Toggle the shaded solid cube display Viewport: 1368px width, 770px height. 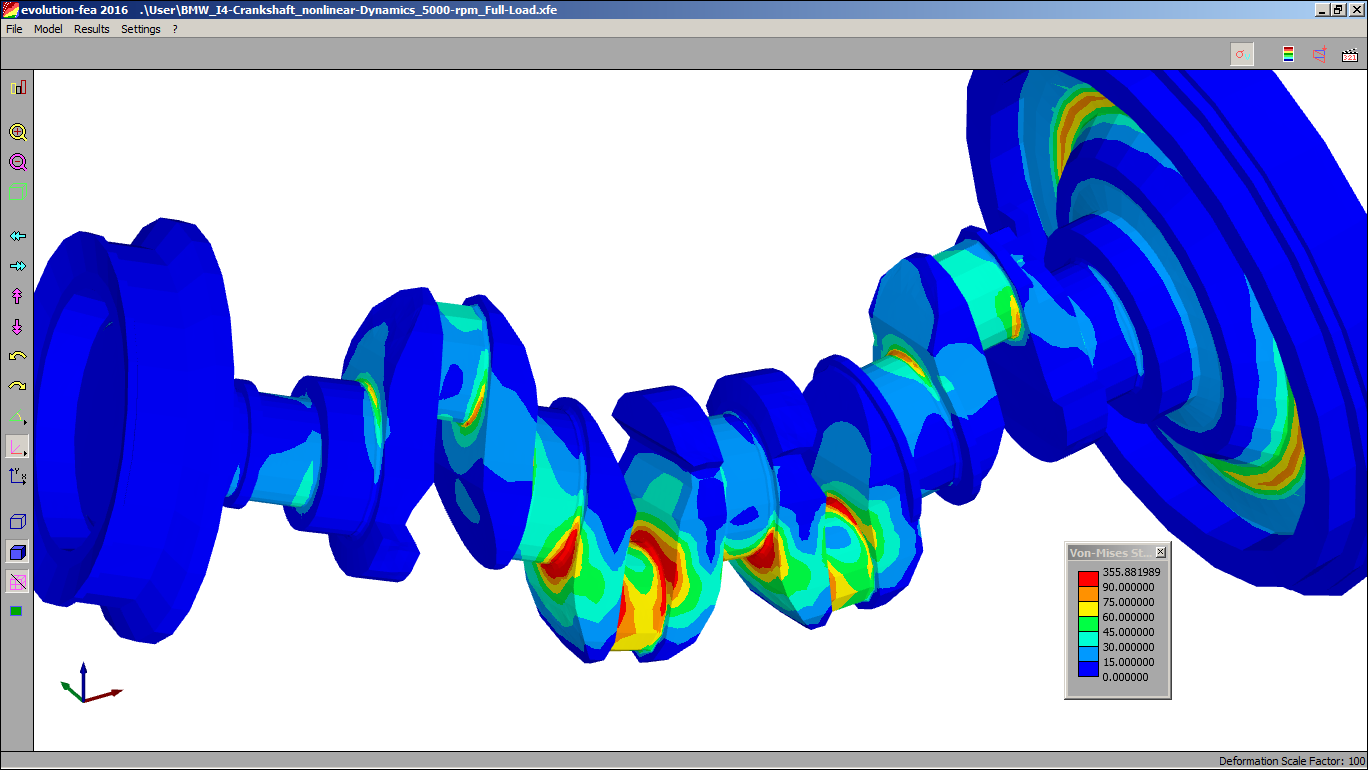tap(18, 552)
